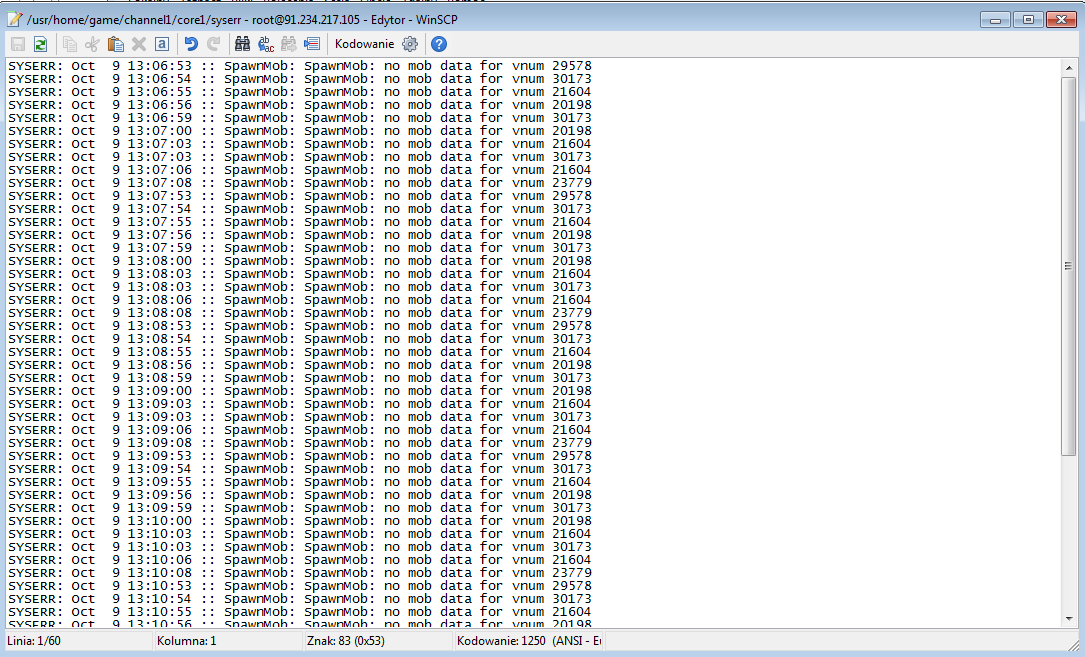Click the log line timestamped 13:10:08
The image size is (1085, 657).
click(300, 573)
